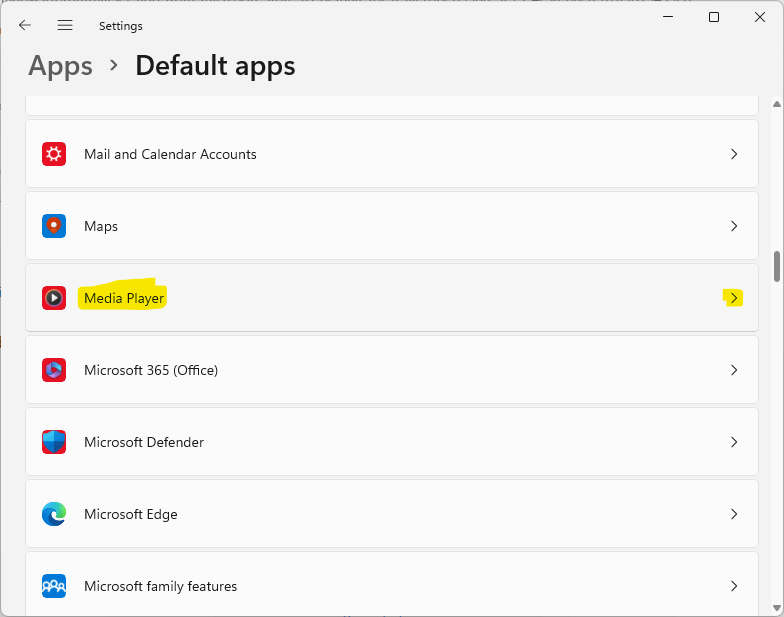The image size is (784, 617).
Task: Navigate to Apps in the breadcrumb
Action: pyautogui.click(x=60, y=66)
